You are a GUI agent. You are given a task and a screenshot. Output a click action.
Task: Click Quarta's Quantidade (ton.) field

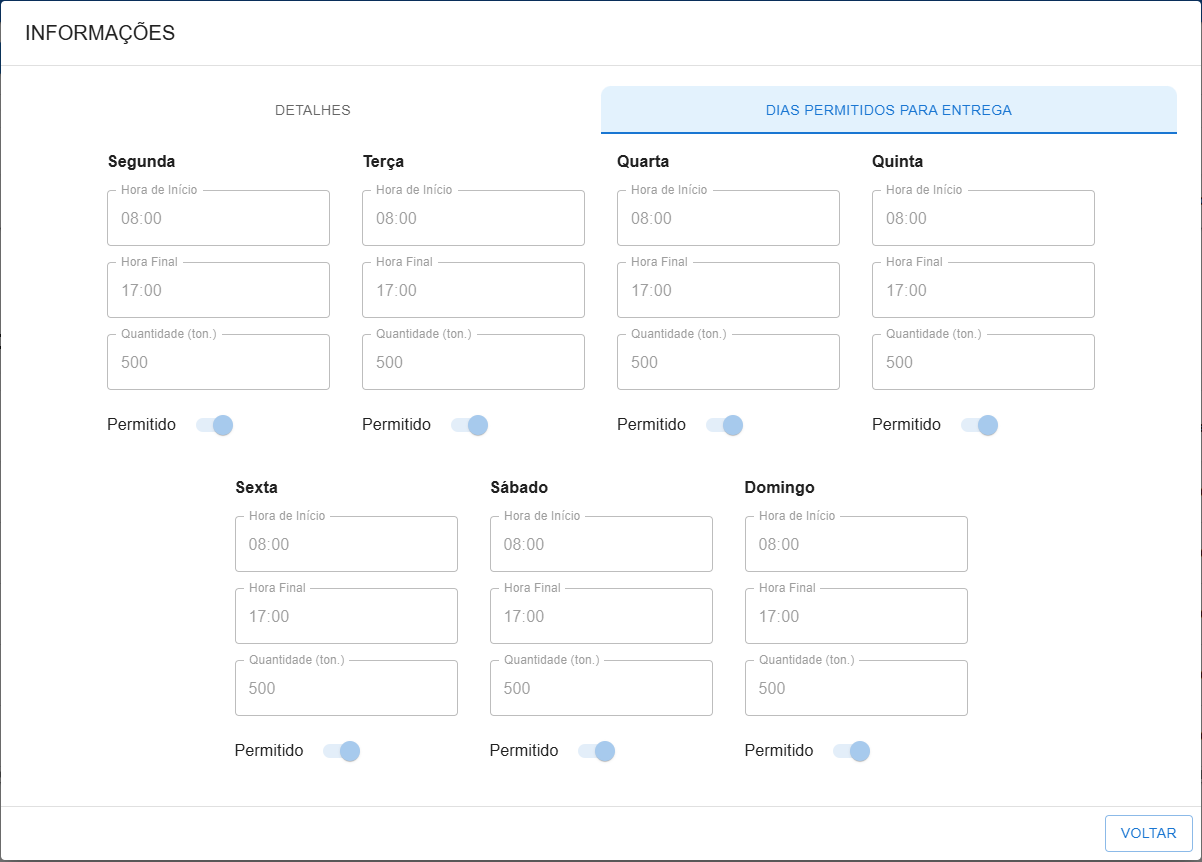(728, 362)
